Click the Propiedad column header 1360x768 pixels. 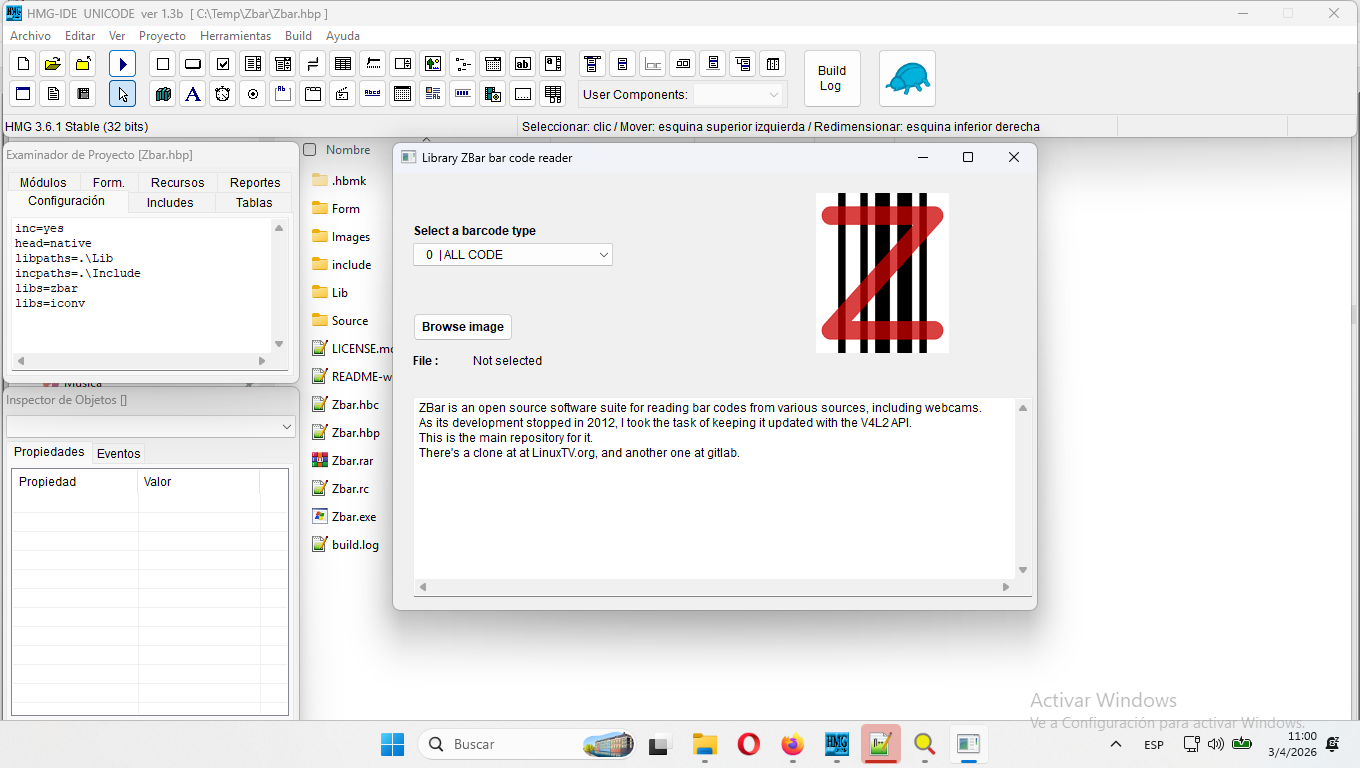(x=75, y=482)
